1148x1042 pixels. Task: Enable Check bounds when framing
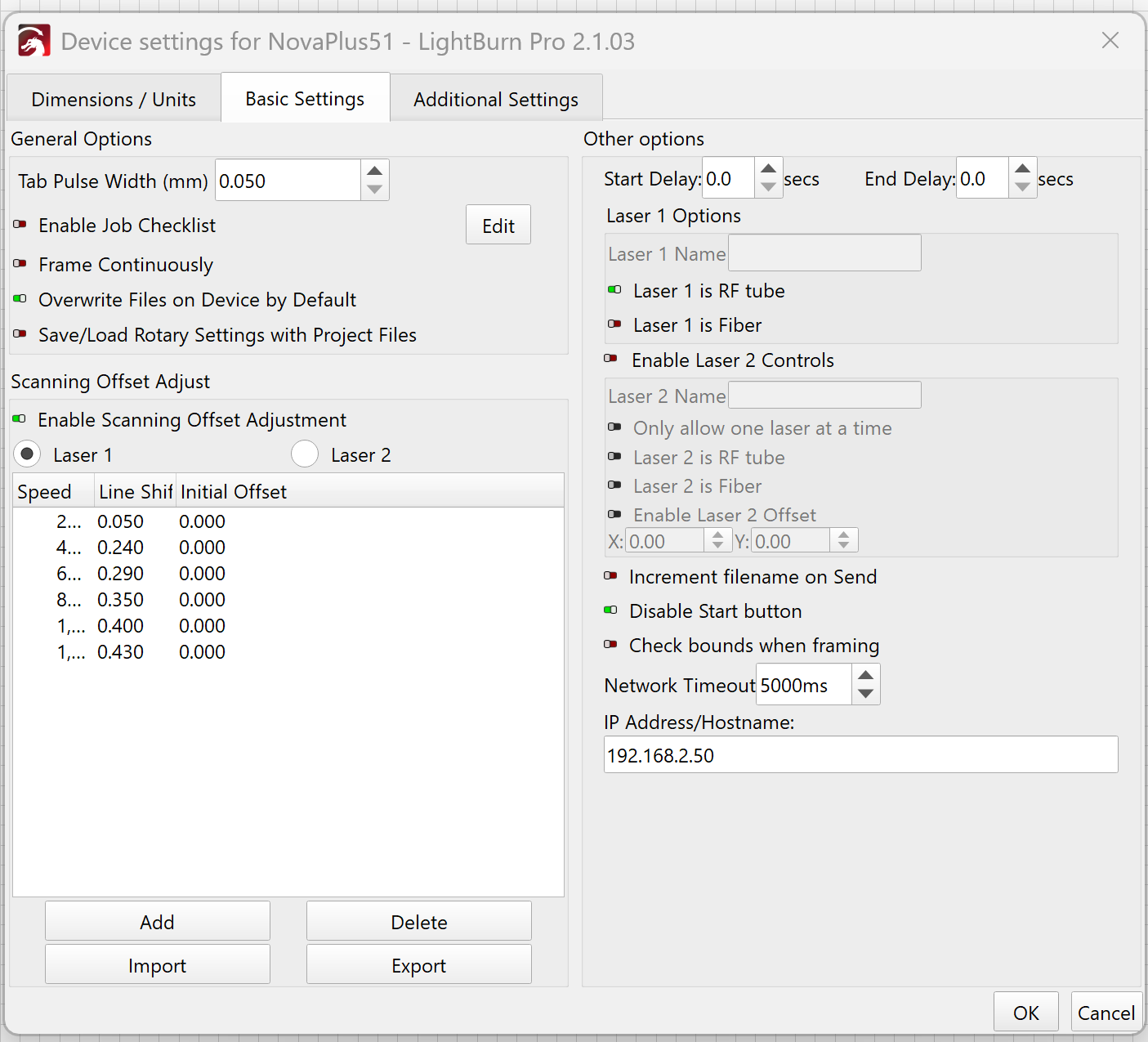[x=611, y=645]
